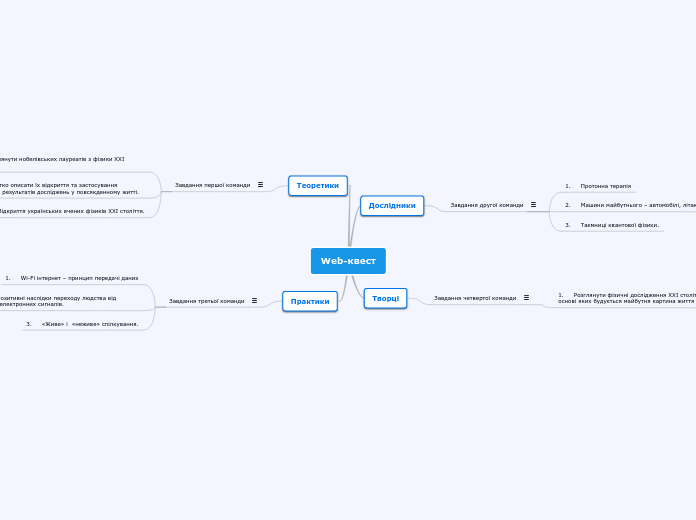Viewport: 696px width, 520px height.
Task: Open notes icon beside Завдання третьої команди
Action: pyautogui.click(x=254, y=301)
